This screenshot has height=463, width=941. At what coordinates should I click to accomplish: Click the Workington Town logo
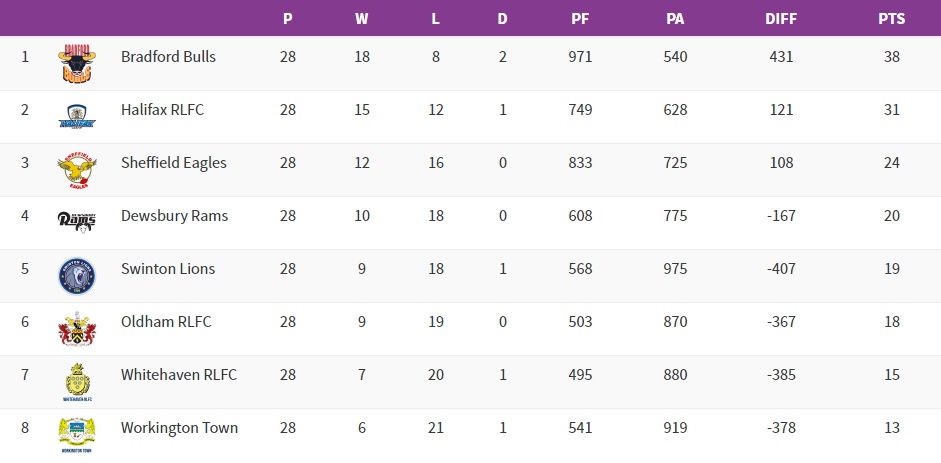pos(76,435)
